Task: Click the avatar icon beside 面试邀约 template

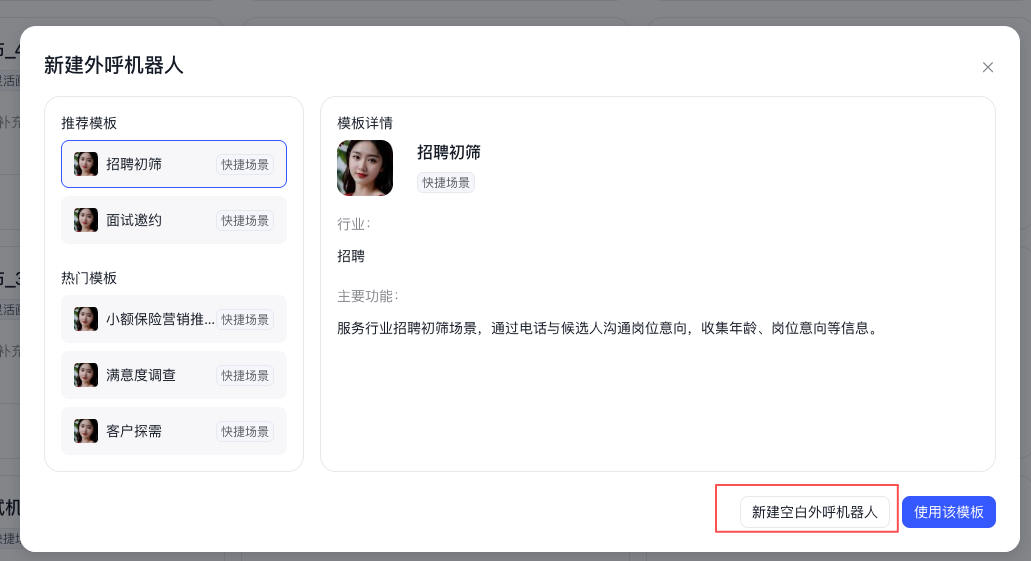Action: coord(86,220)
